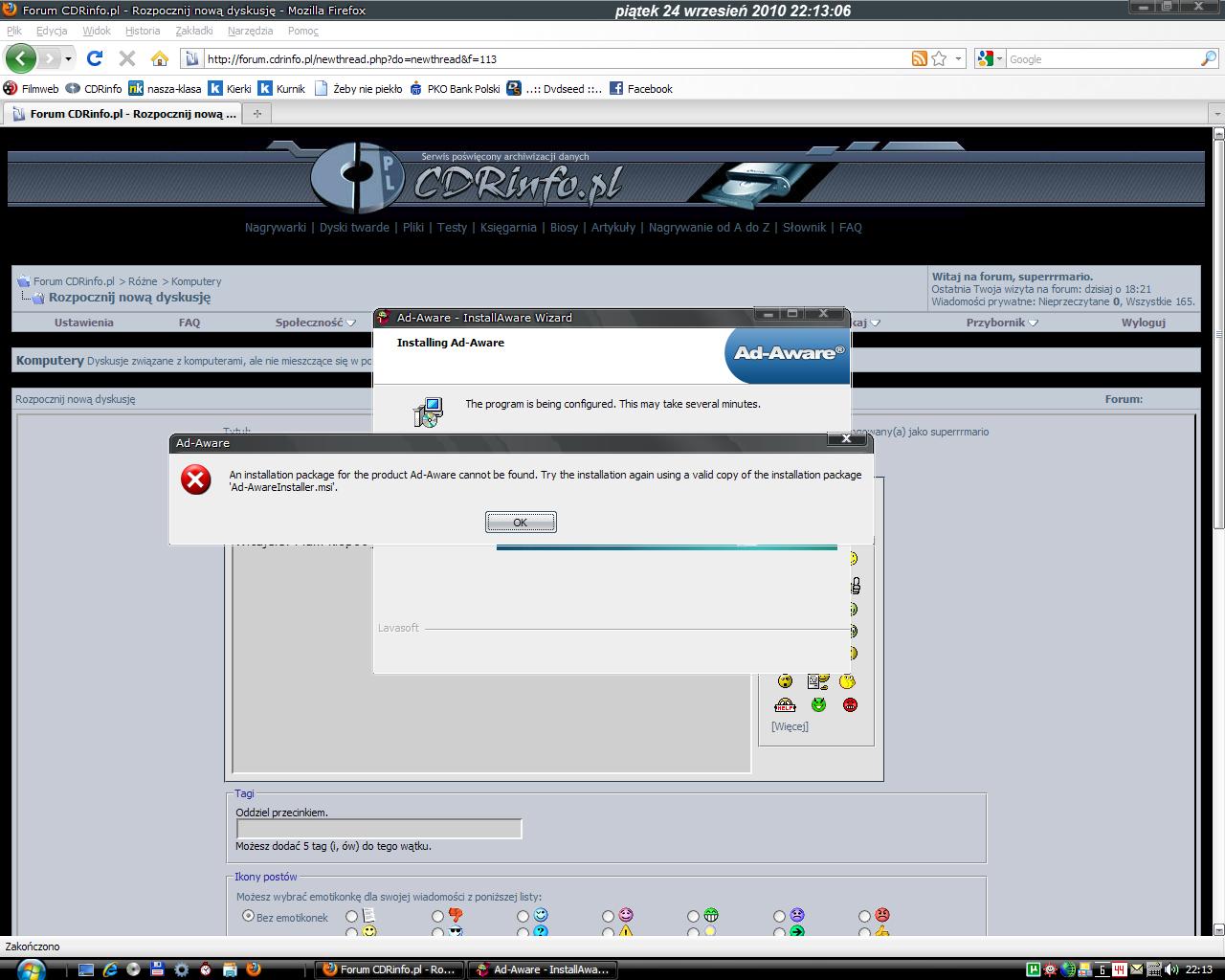Insert the surprised yellow smiley
This screenshot has height=980, width=1225.
(785, 681)
